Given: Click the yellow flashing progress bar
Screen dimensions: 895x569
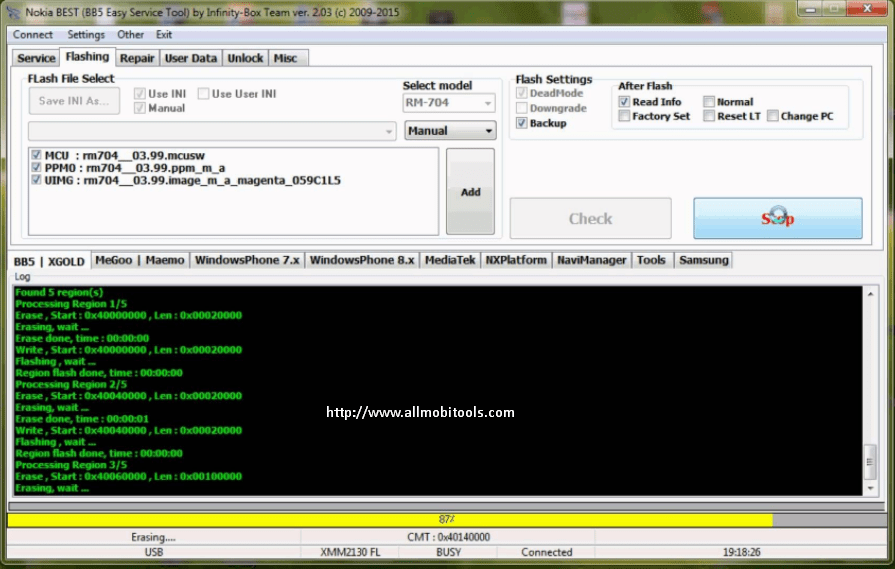Looking at the screenshot, I should tap(389, 520).
